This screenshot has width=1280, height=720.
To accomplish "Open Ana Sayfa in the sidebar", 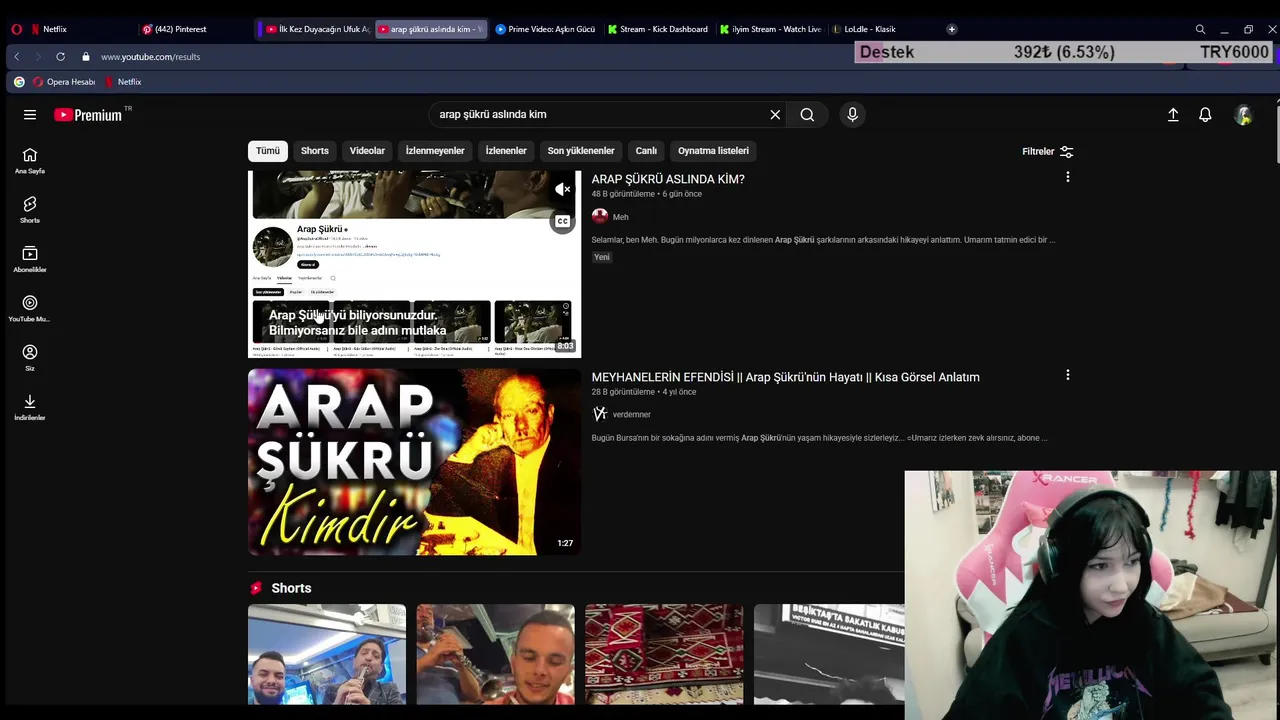I will 30,160.
